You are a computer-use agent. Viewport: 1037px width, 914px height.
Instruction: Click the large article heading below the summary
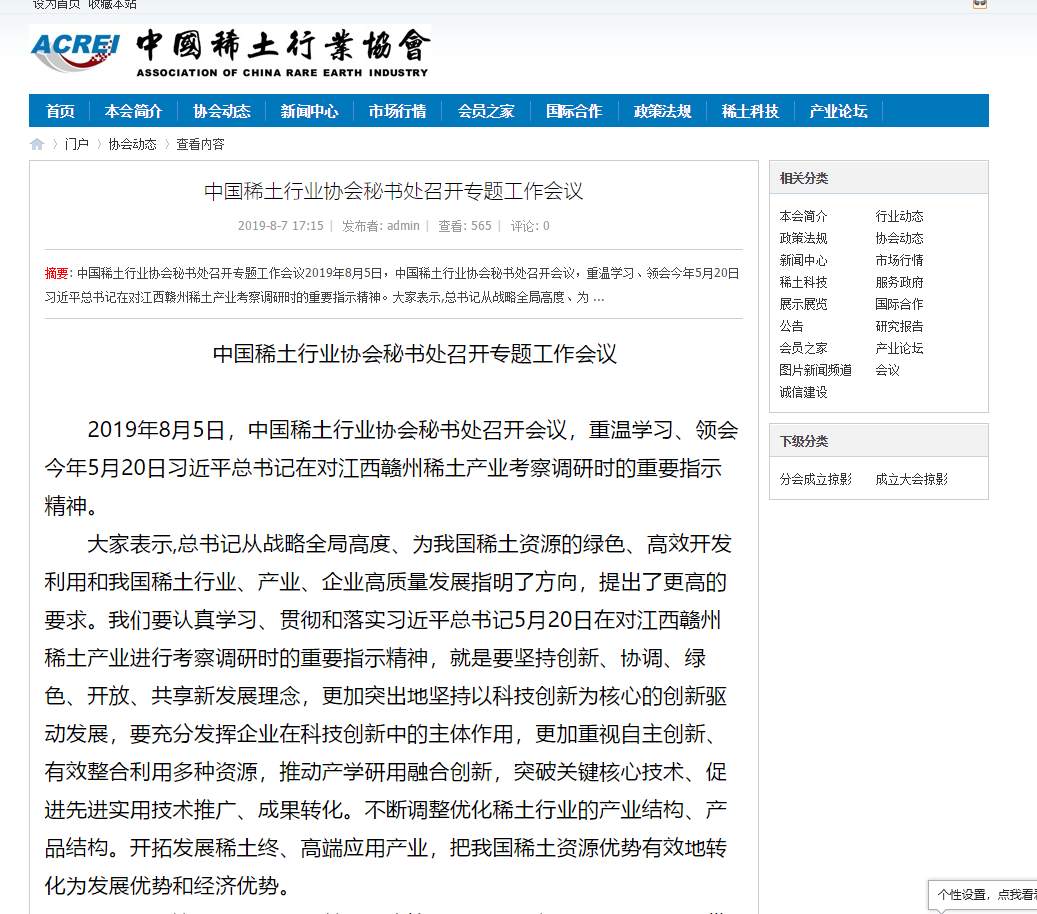click(415, 354)
